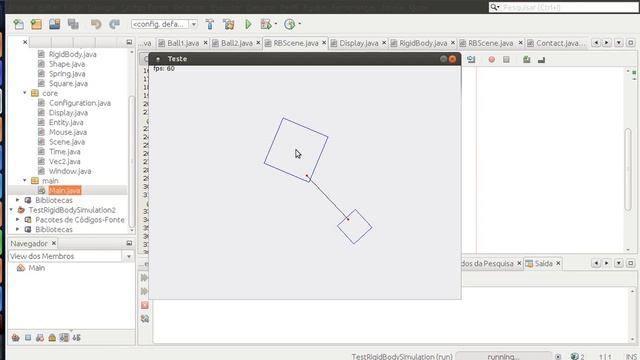Collapse the core package node
640x360 pixels.
pos(25,93)
